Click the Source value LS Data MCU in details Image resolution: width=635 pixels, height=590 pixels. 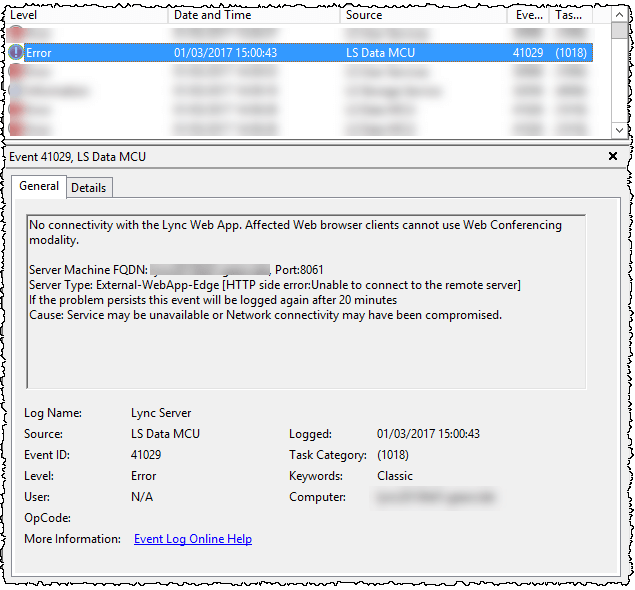coord(165,434)
